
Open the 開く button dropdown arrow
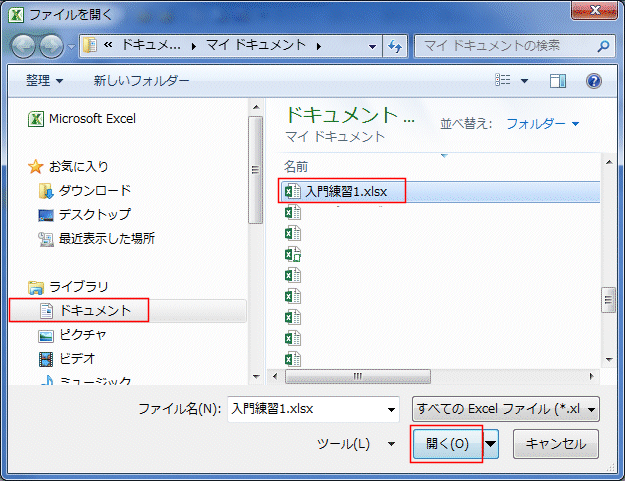pos(491,444)
